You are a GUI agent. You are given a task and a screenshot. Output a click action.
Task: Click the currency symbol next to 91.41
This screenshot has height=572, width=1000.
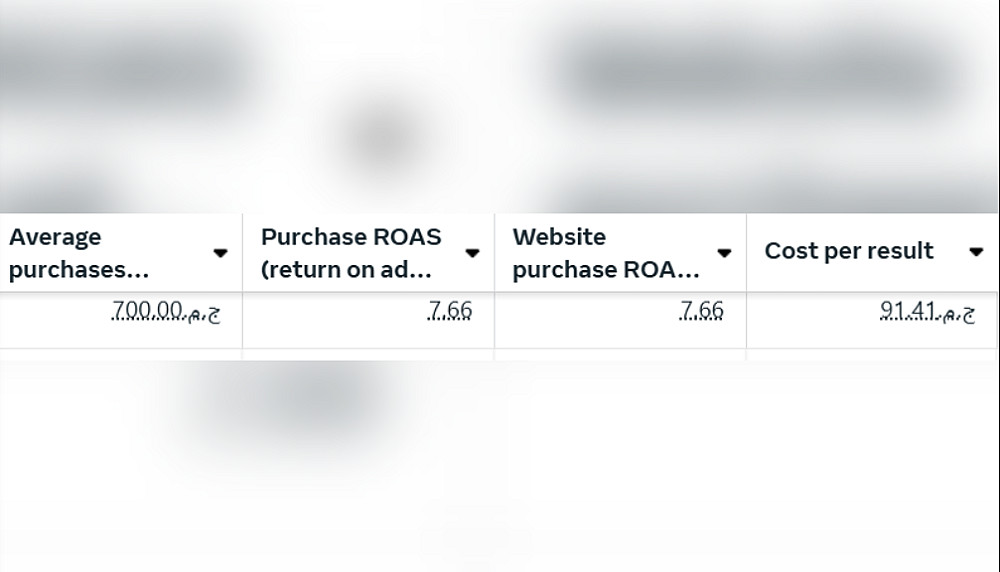pyautogui.click(x=955, y=314)
